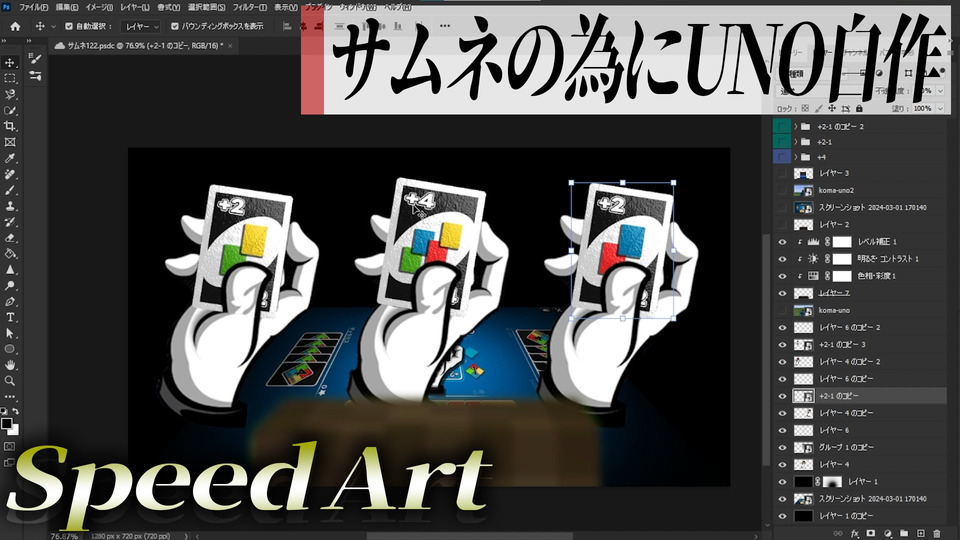
Task: Click the new layer plus icon
Action: click(x=920, y=533)
